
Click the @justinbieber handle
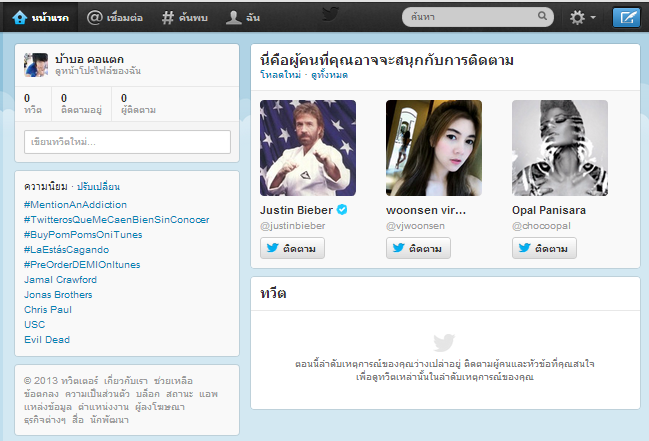tap(293, 226)
